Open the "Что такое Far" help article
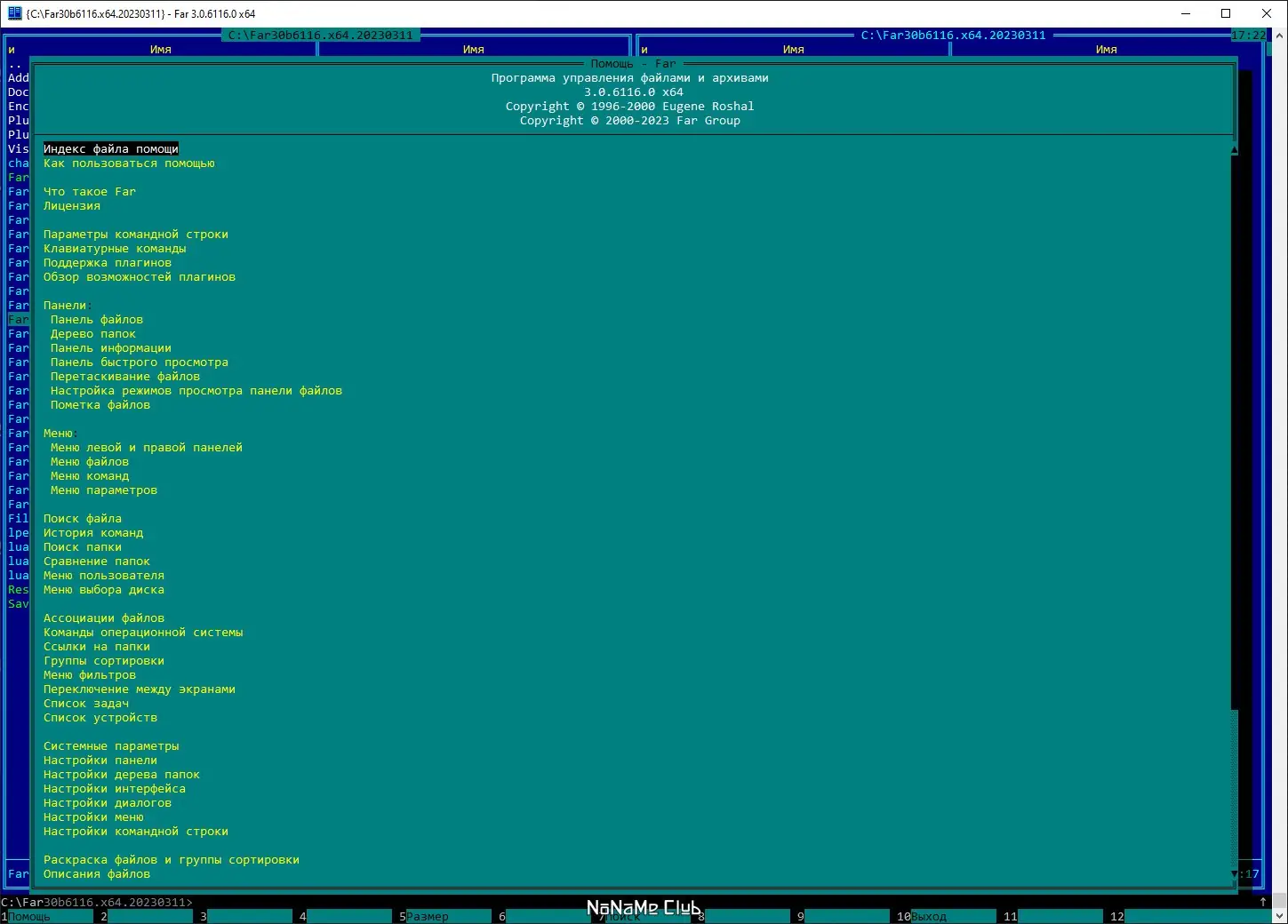The height and width of the screenshot is (924, 1288). [x=89, y=191]
